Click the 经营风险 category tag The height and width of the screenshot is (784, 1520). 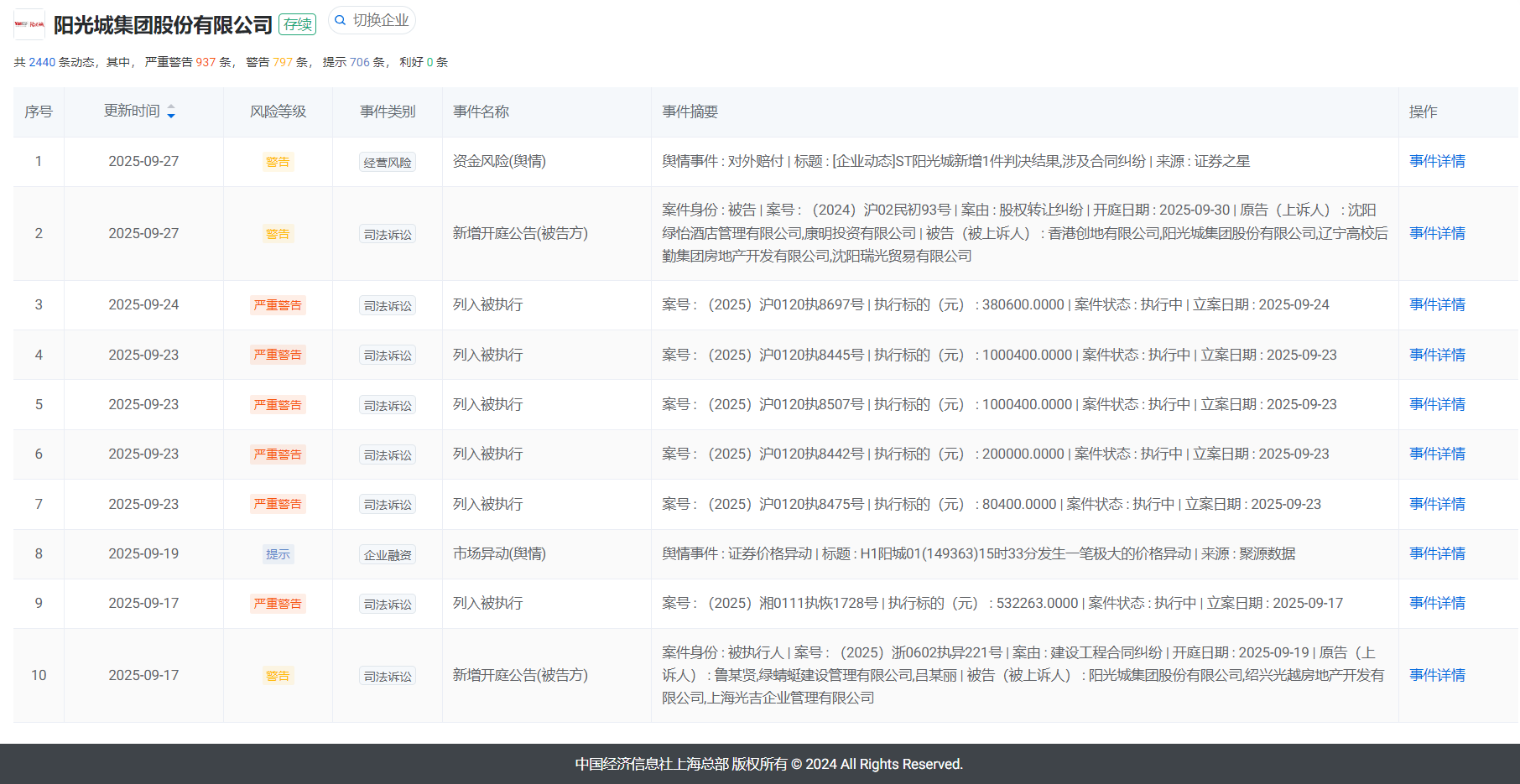tap(388, 163)
